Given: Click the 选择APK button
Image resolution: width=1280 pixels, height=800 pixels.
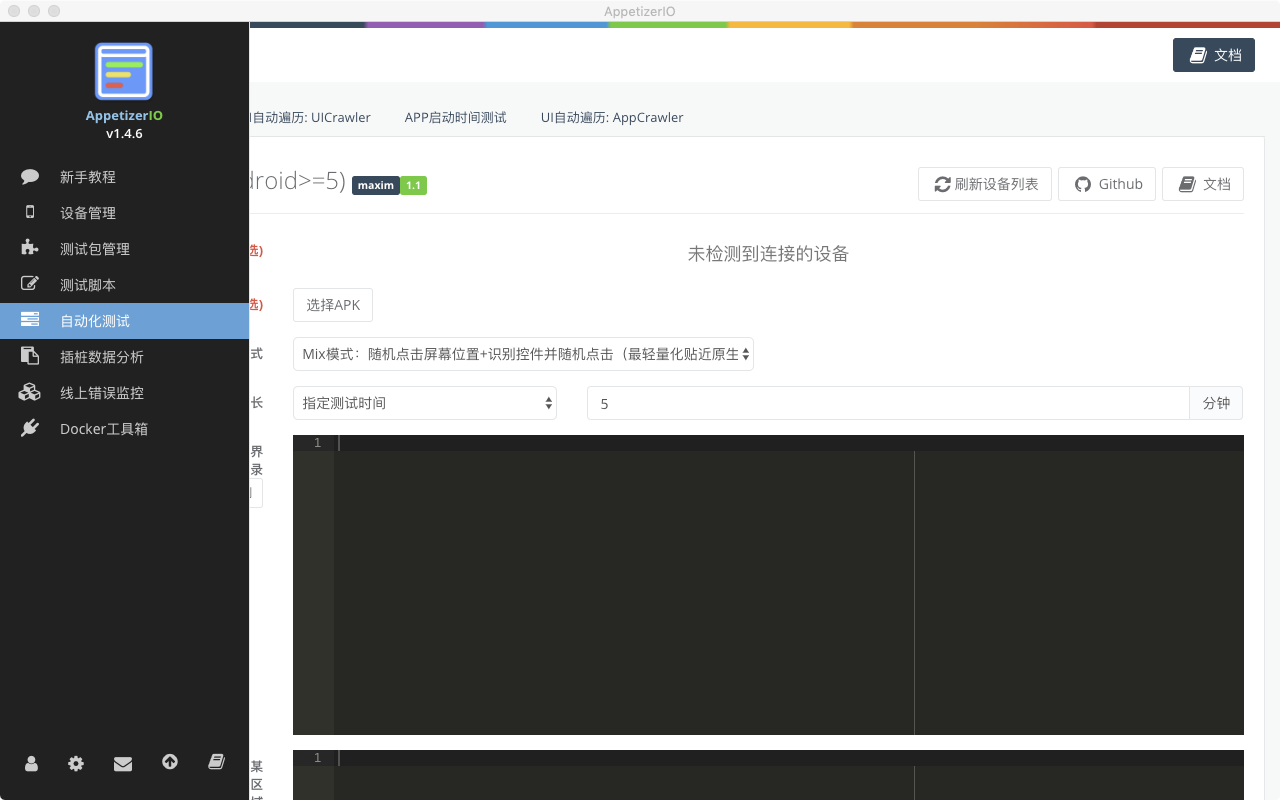Looking at the screenshot, I should [x=332, y=305].
